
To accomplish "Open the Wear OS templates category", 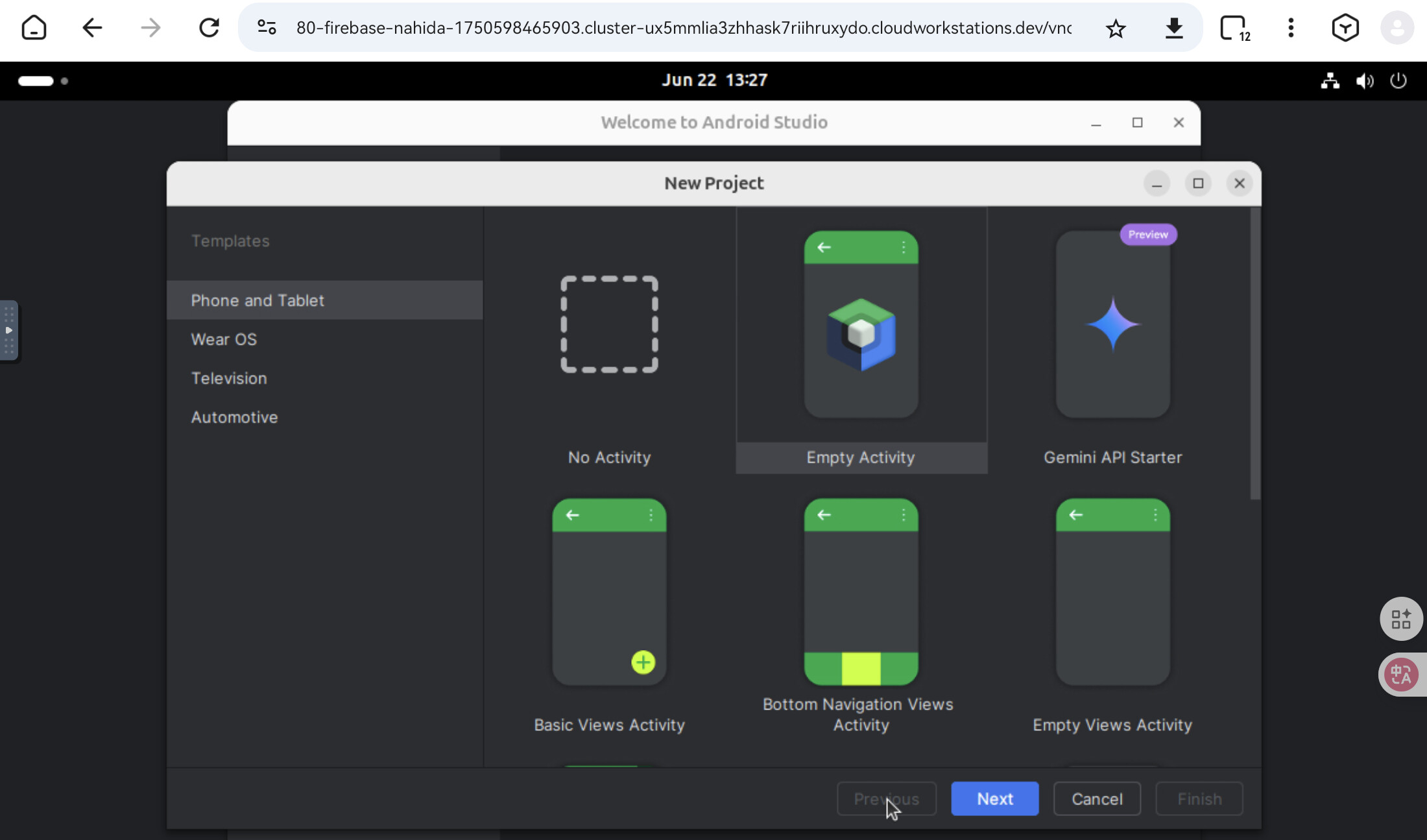I will (224, 339).
